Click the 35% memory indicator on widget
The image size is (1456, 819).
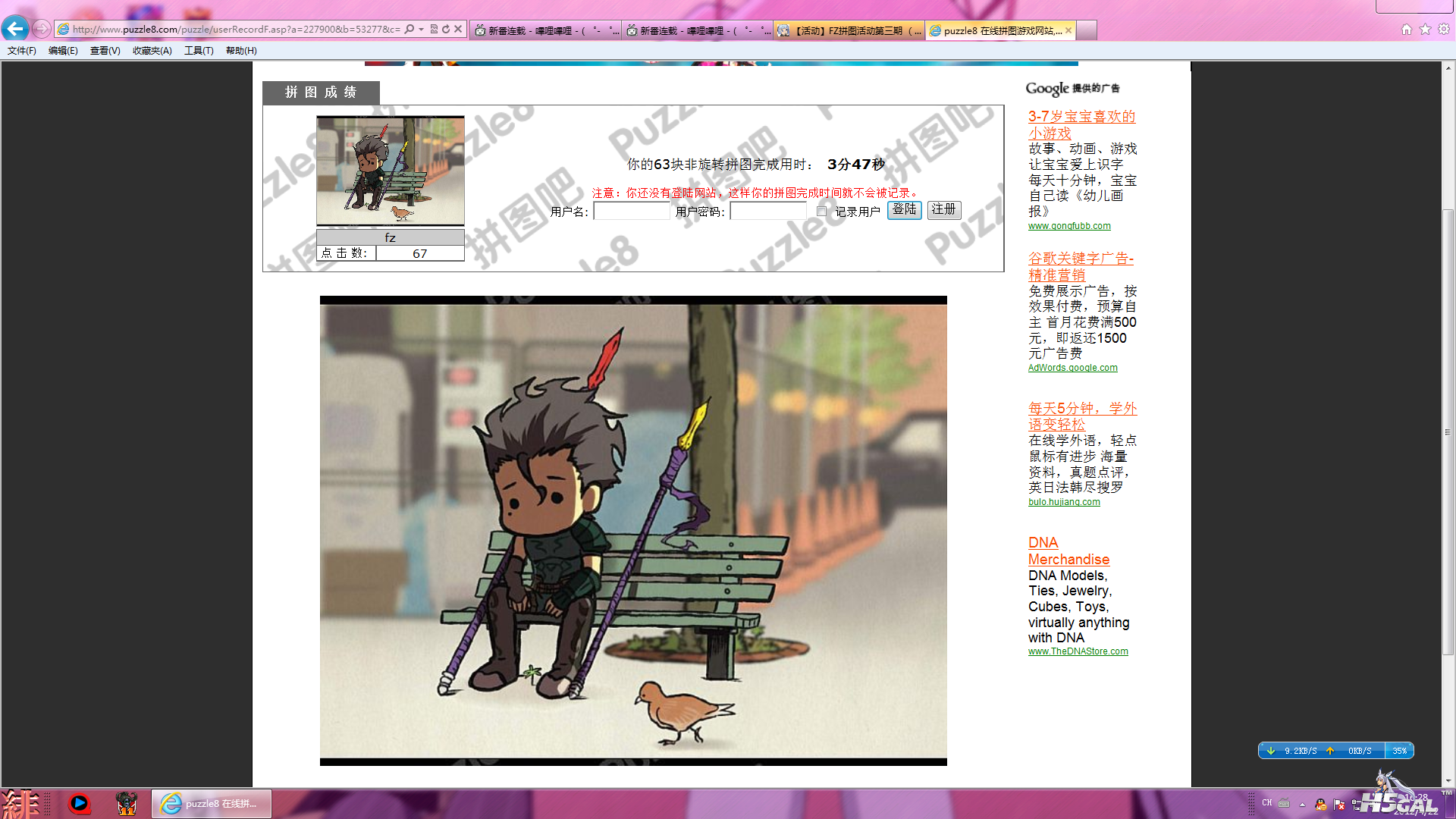pyautogui.click(x=1399, y=751)
